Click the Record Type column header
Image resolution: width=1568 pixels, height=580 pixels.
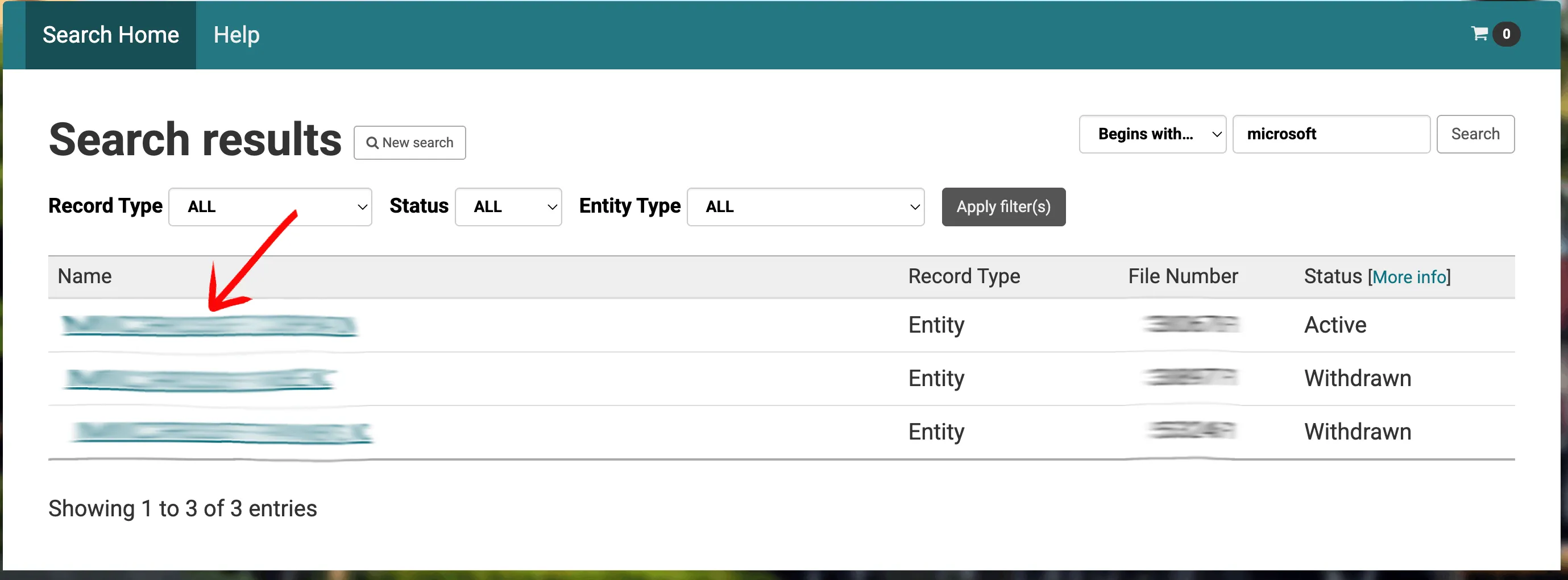coord(964,276)
